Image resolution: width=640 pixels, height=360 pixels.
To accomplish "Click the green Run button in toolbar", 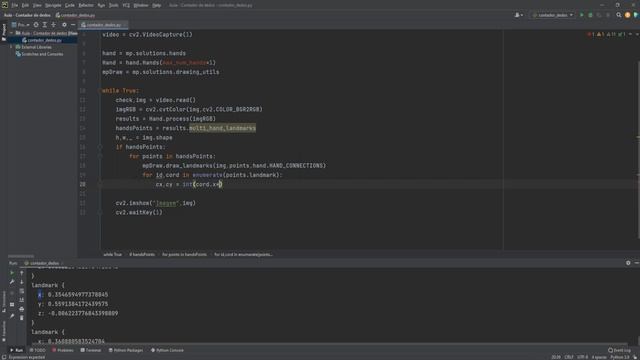I will pos(582,15).
